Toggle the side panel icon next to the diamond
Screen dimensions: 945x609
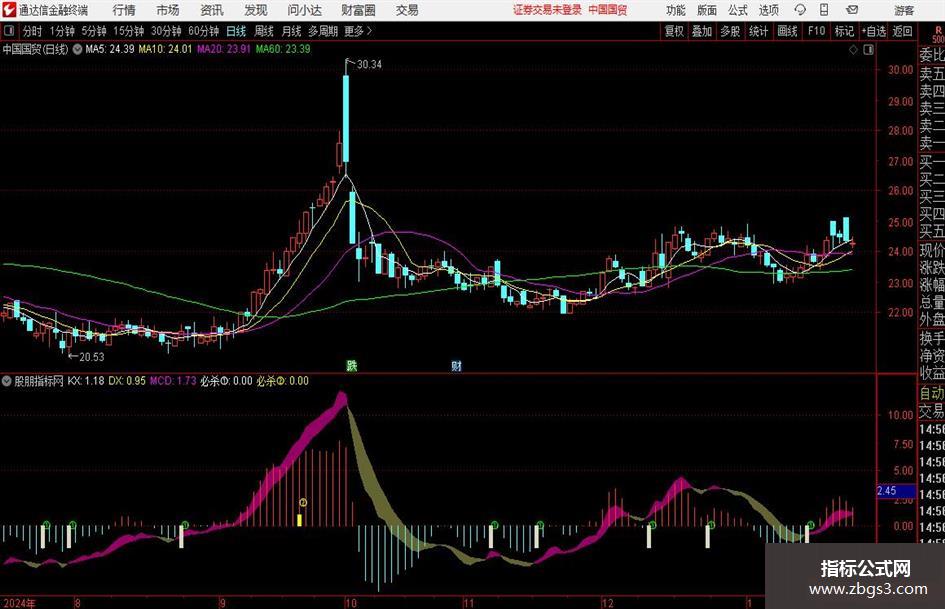tap(868, 50)
